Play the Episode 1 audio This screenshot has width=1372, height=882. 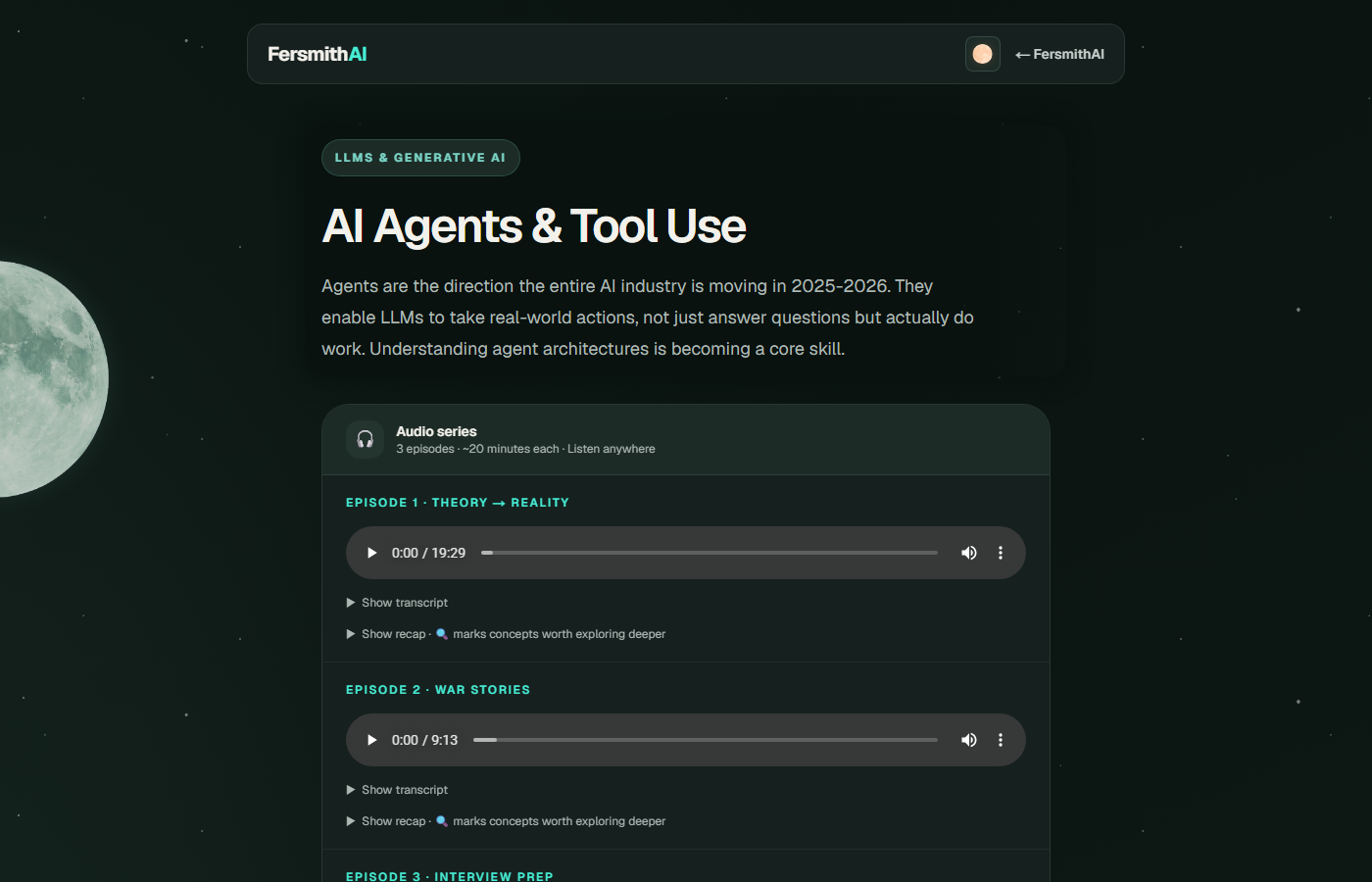point(371,553)
